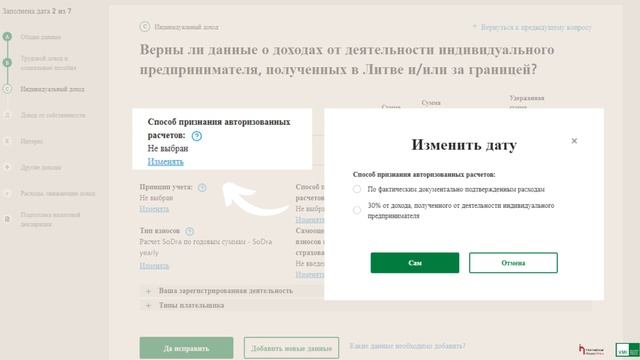Click the C circle icon in sidebar
Viewport: 640px width, 360px height.
[x=7, y=89]
